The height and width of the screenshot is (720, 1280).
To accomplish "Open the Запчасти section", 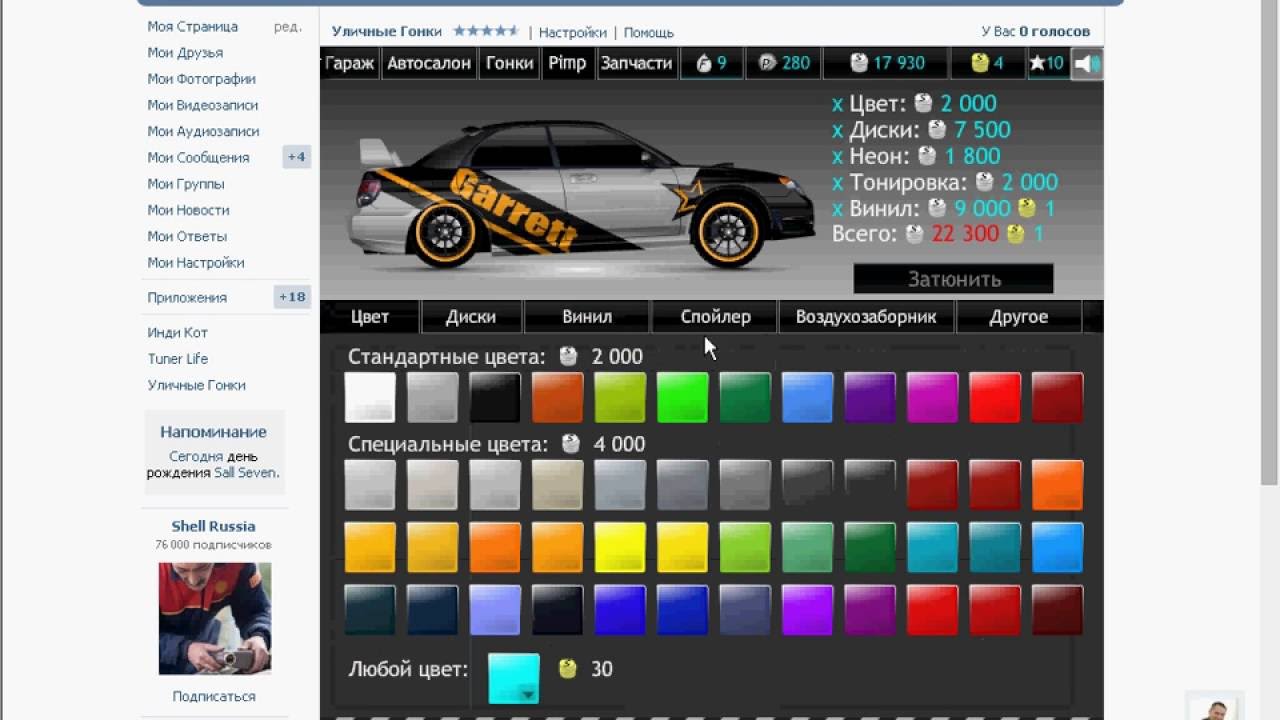I will pyautogui.click(x=636, y=63).
